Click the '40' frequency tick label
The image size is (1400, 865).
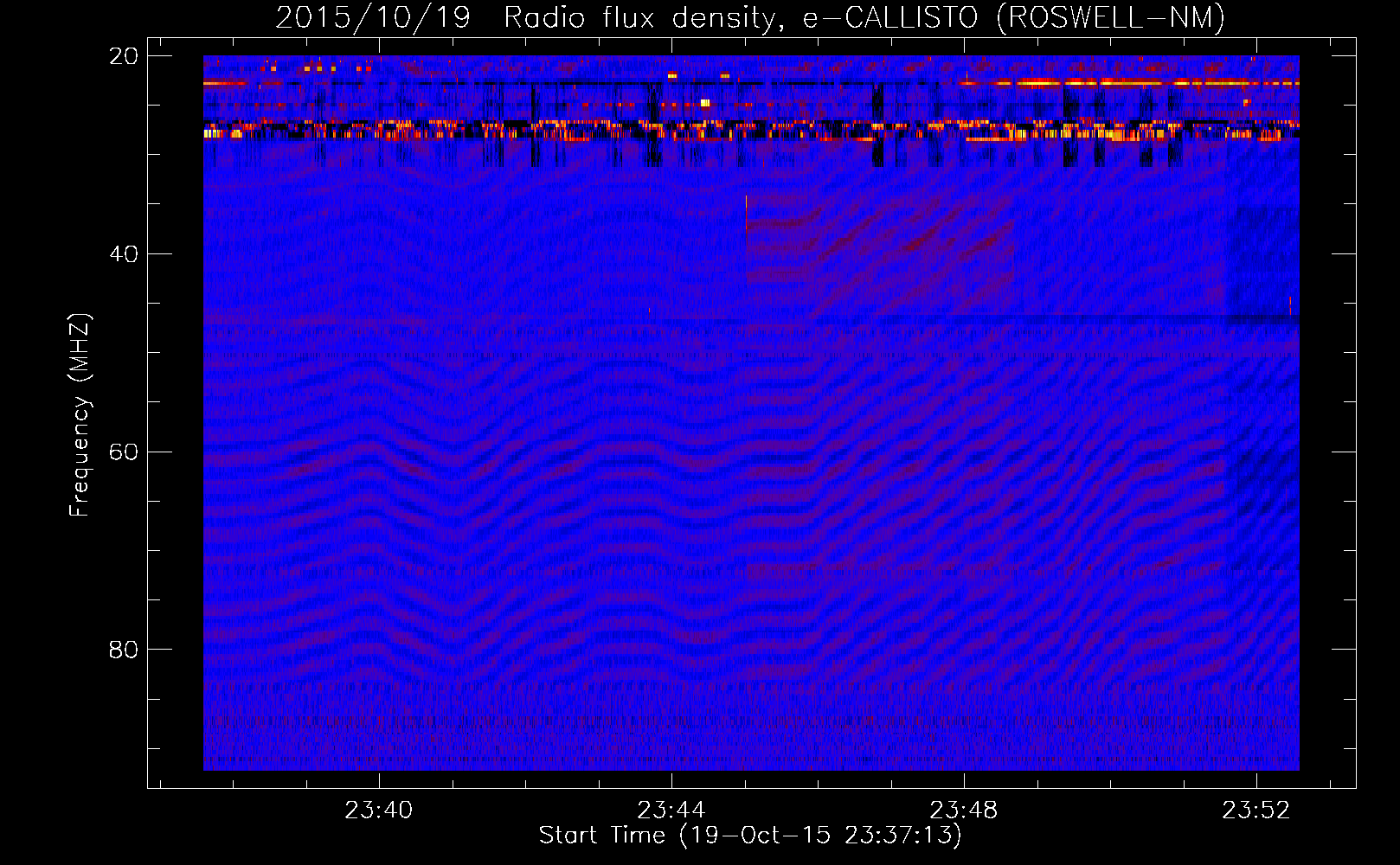pos(123,254)
